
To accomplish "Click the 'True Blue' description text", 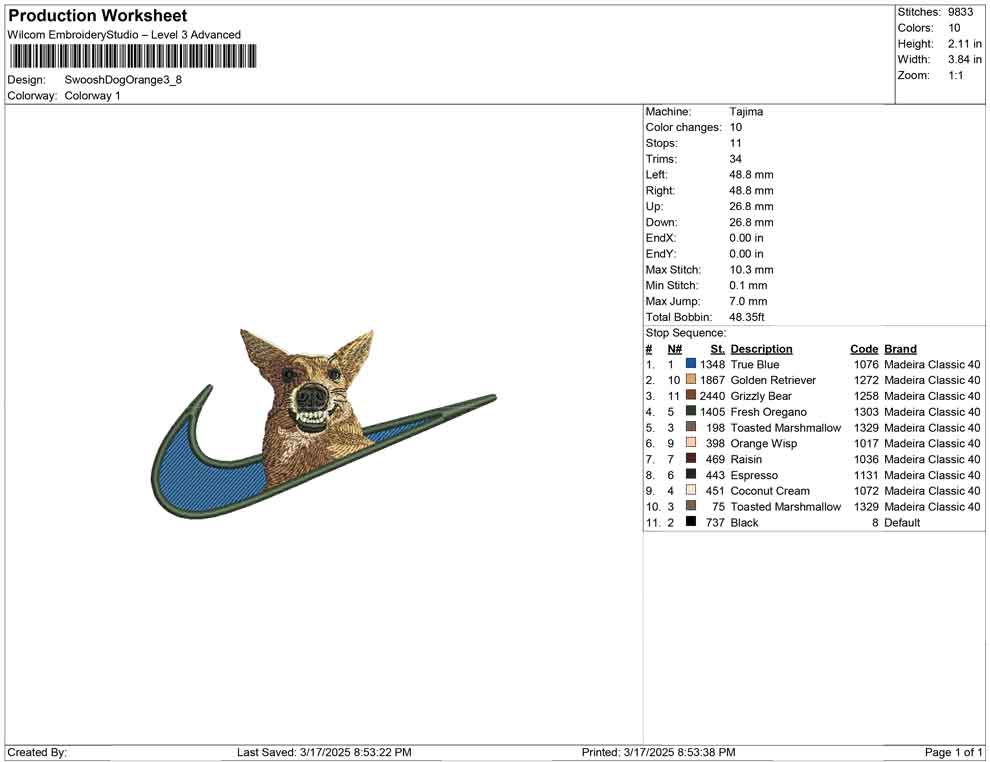I will (754, 364).
